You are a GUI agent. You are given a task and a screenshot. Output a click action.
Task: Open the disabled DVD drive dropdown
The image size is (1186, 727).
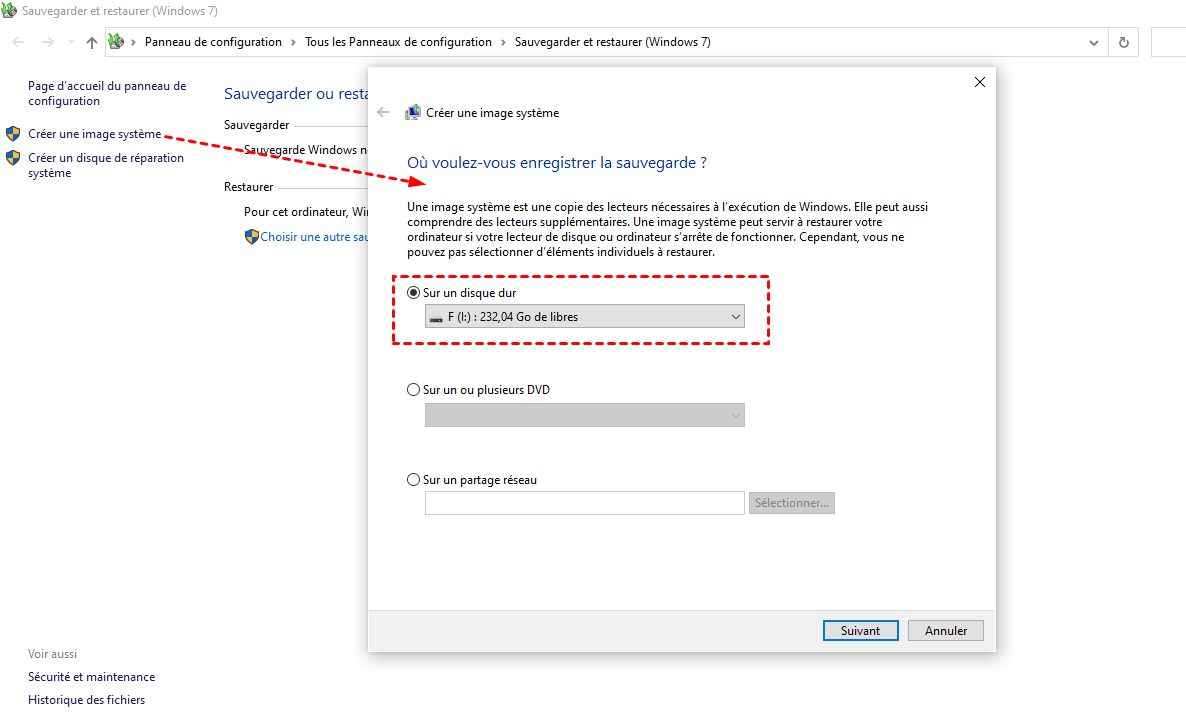pos(585,415)
